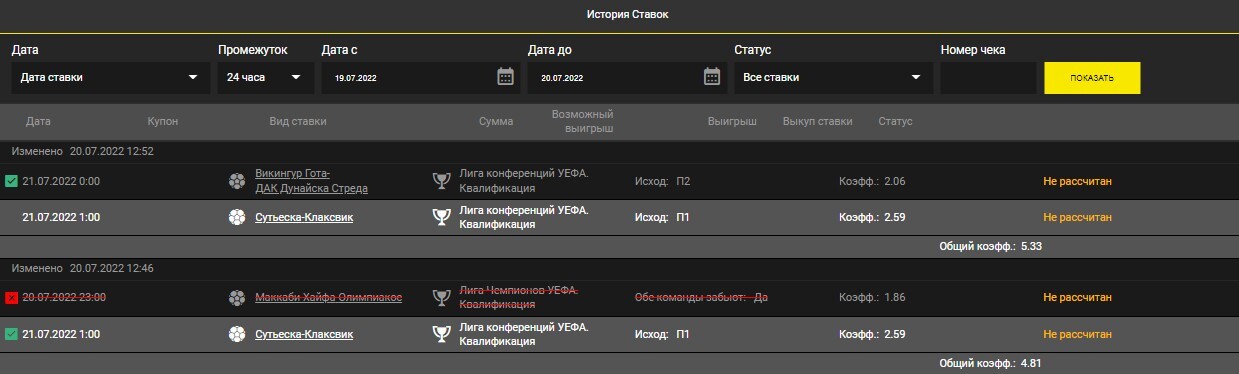Image resolution: width=1239 pixels, height=374 pixels.
Task: Click soccer ball icon beside Маккаби Хайфа-Олимпиакос
Action: click(236, 297)
